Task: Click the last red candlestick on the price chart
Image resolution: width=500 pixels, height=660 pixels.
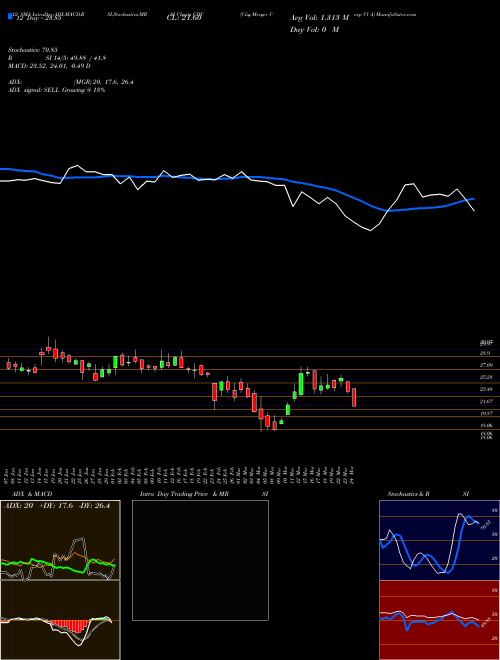Action: coord(354,397)
